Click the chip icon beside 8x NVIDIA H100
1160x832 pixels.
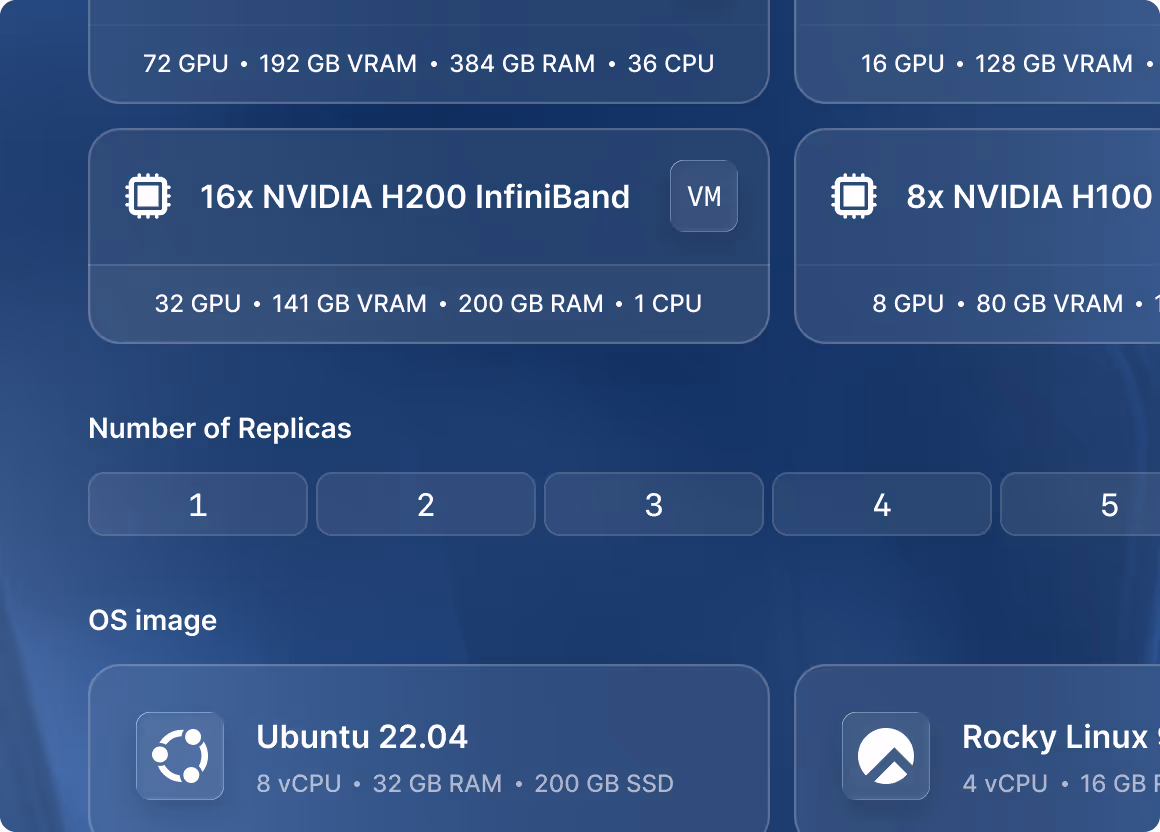(x=854, y=196)
